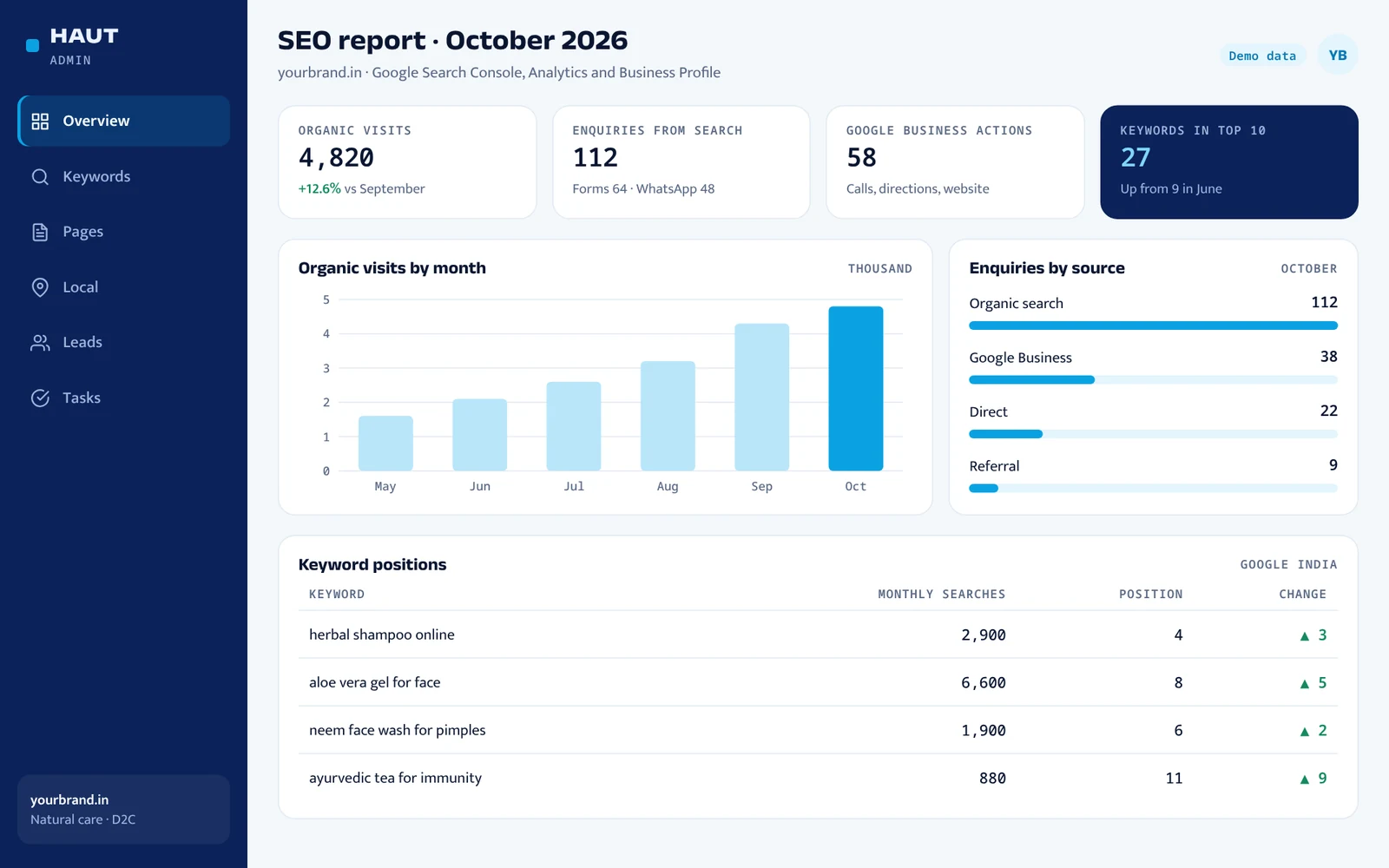
Task: Select the aloe vera gel for face keyword
Action: 375,682
